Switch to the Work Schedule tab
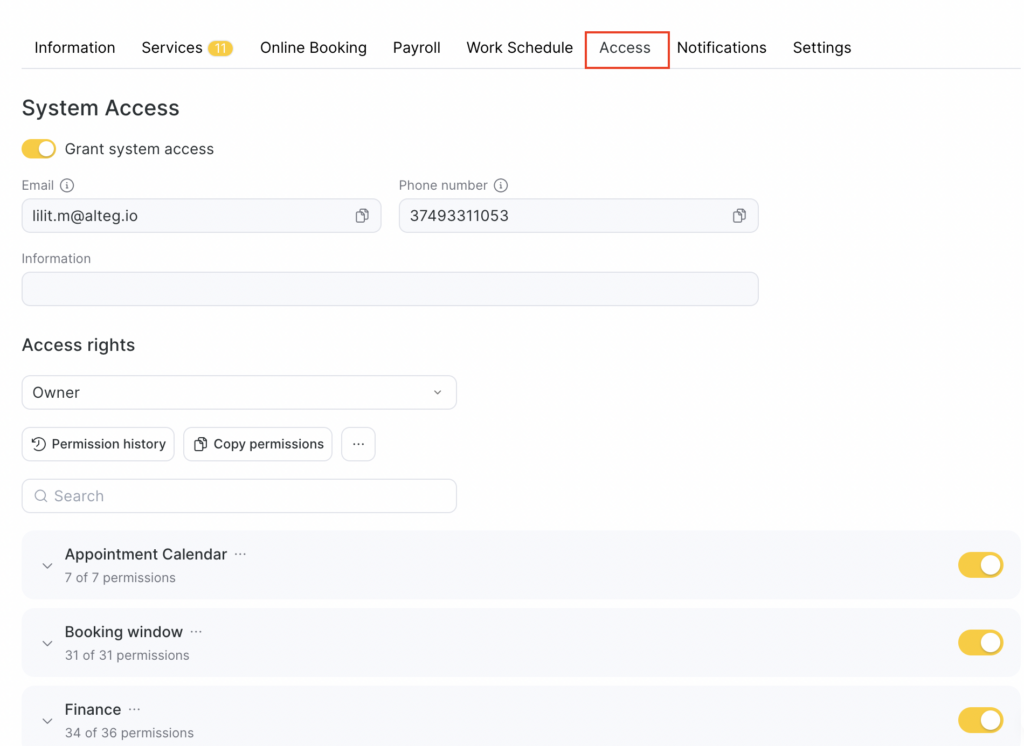This screenshot has height=746, width=1024. click(519, 48)
